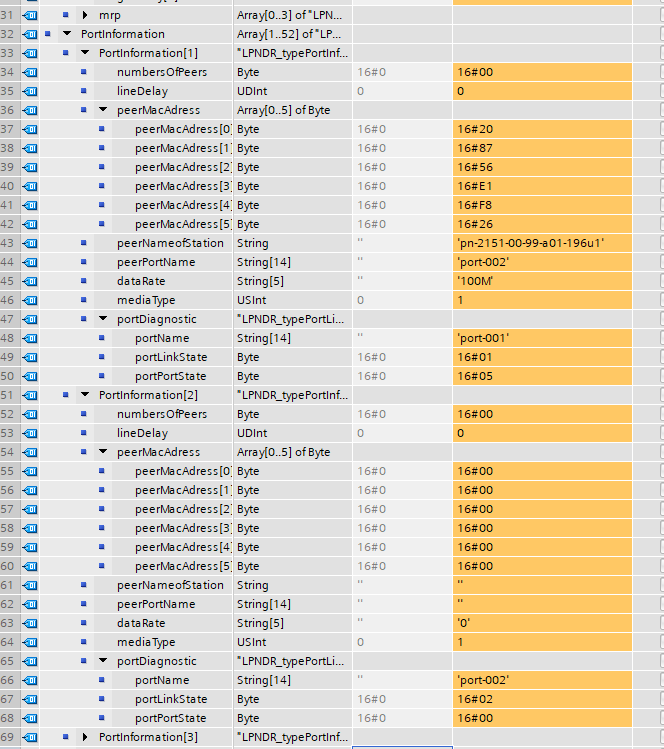Image resolution: width=664 pixels, height=749 pixels.
Task: Click the tag icon on row 51 PortInformation[2]
Action: [x=29, y=395]
